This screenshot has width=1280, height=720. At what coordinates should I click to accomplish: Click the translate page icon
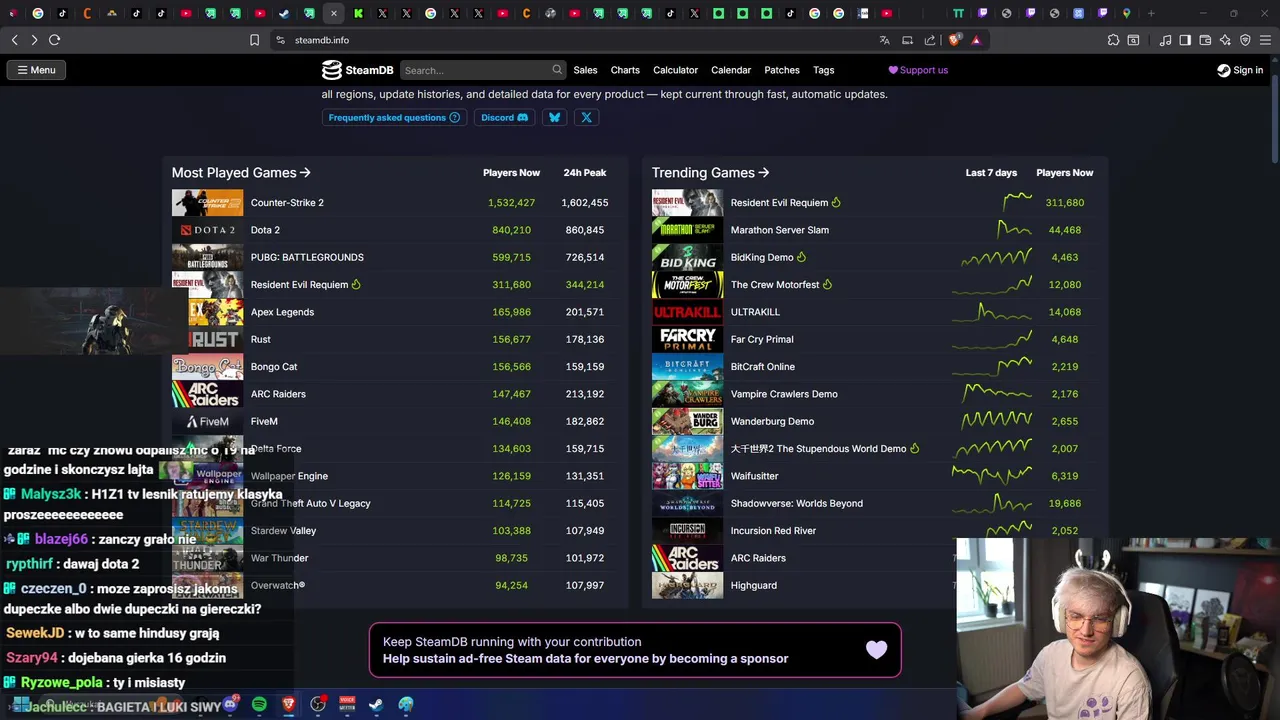[x=884, y=40]
